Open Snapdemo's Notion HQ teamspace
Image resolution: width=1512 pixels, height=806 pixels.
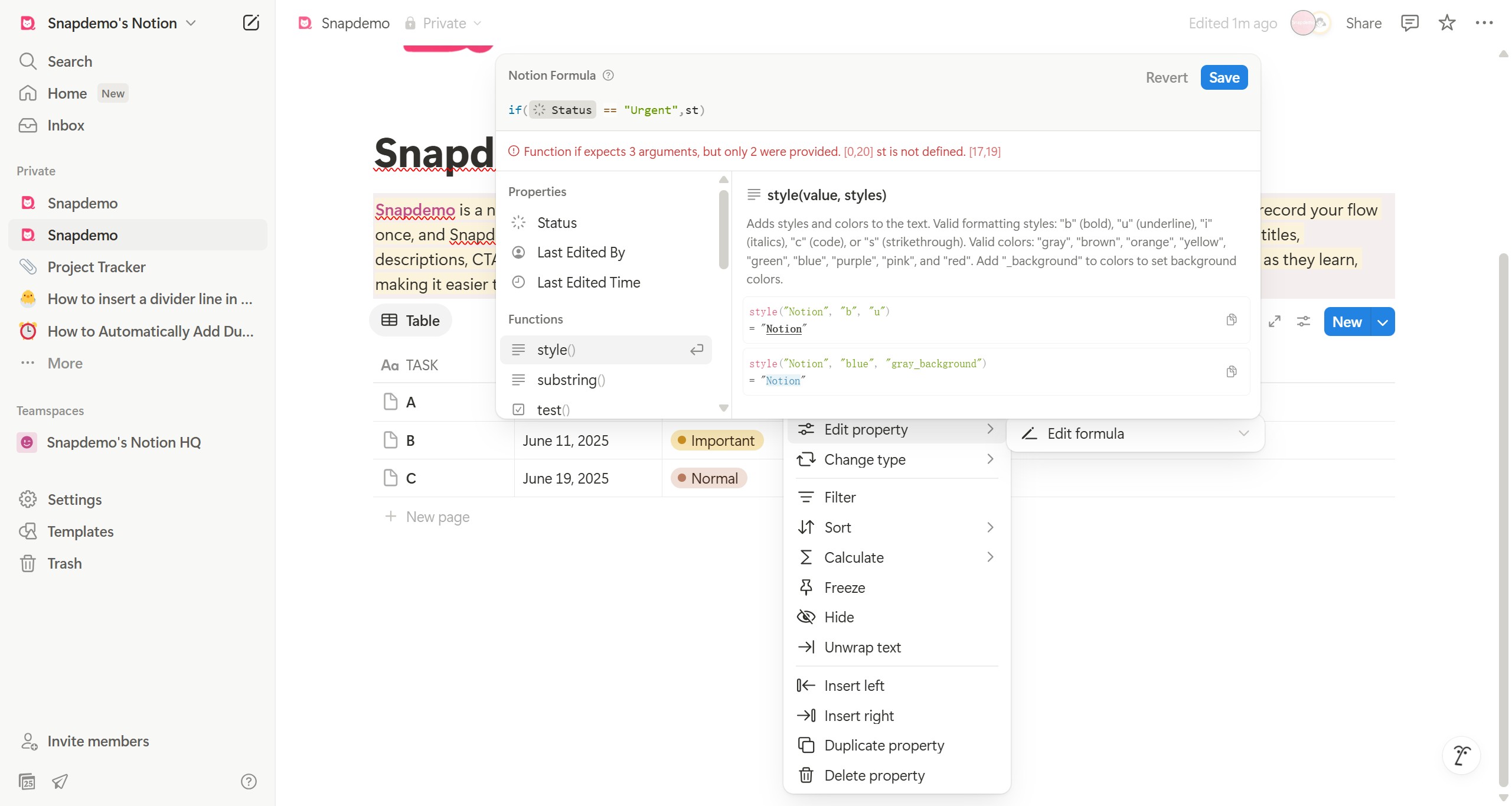click(138, 442)
